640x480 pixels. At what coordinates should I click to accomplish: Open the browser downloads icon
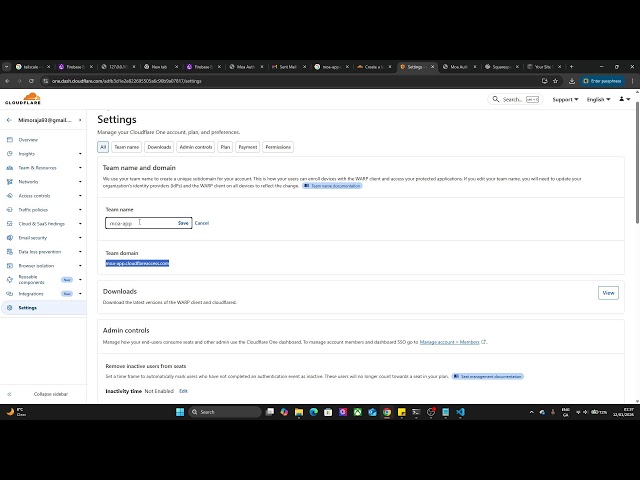coord(572,81)
